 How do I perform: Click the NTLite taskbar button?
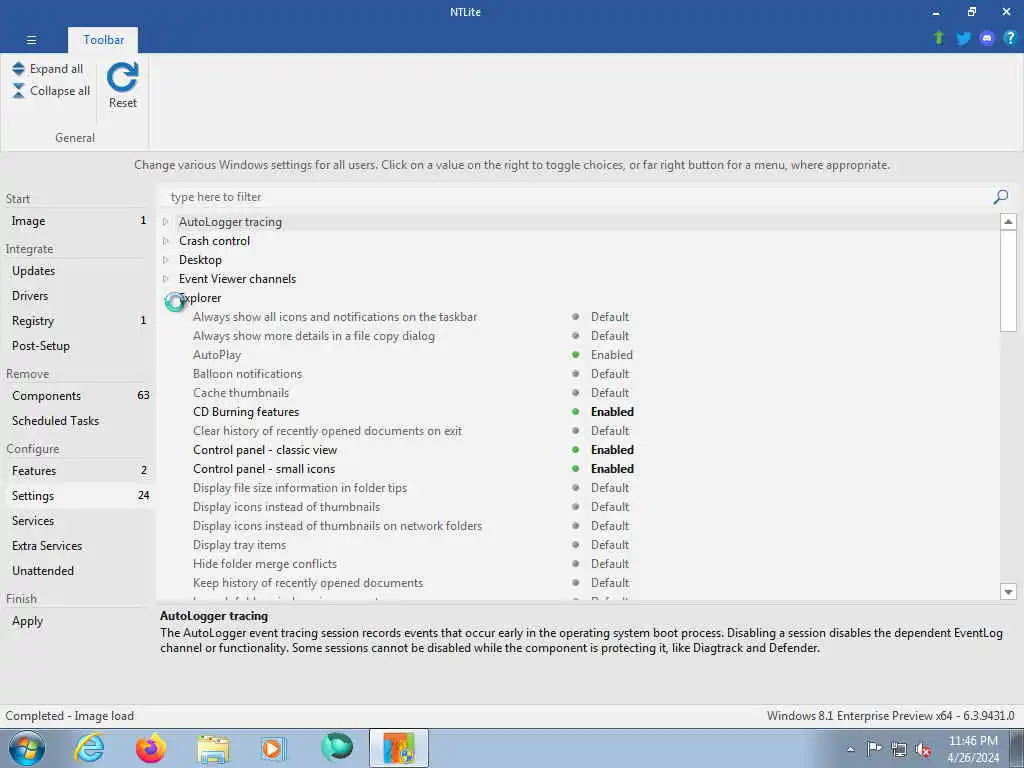399,748
